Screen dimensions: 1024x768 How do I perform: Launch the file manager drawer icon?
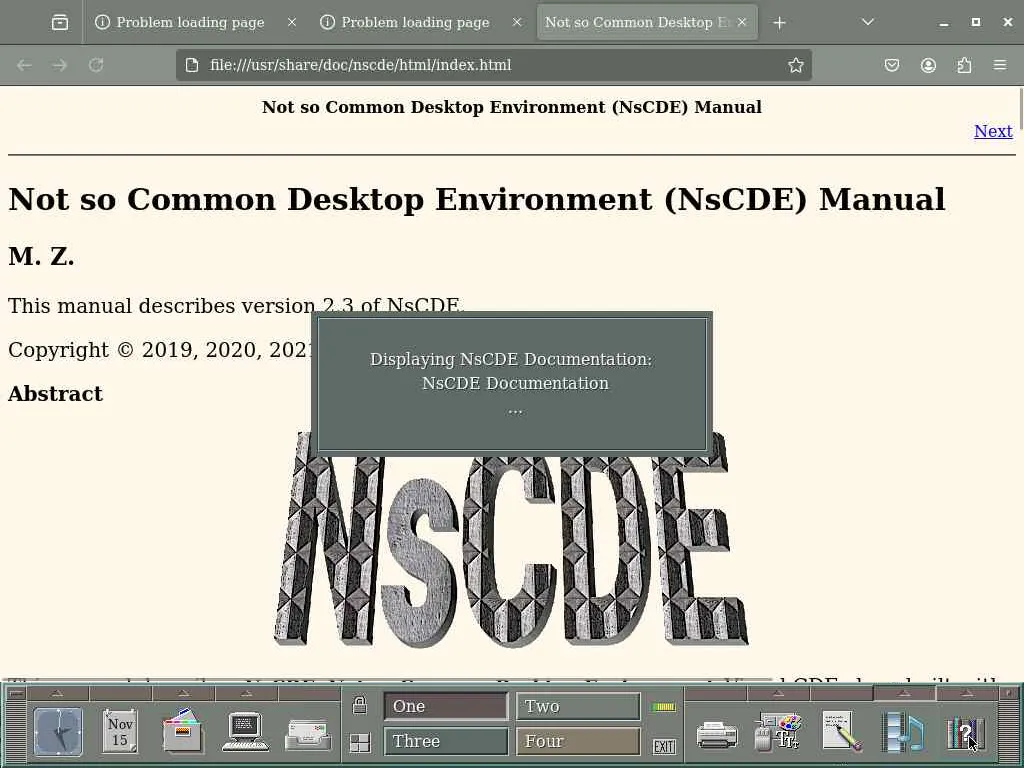(x=183, y=731)
